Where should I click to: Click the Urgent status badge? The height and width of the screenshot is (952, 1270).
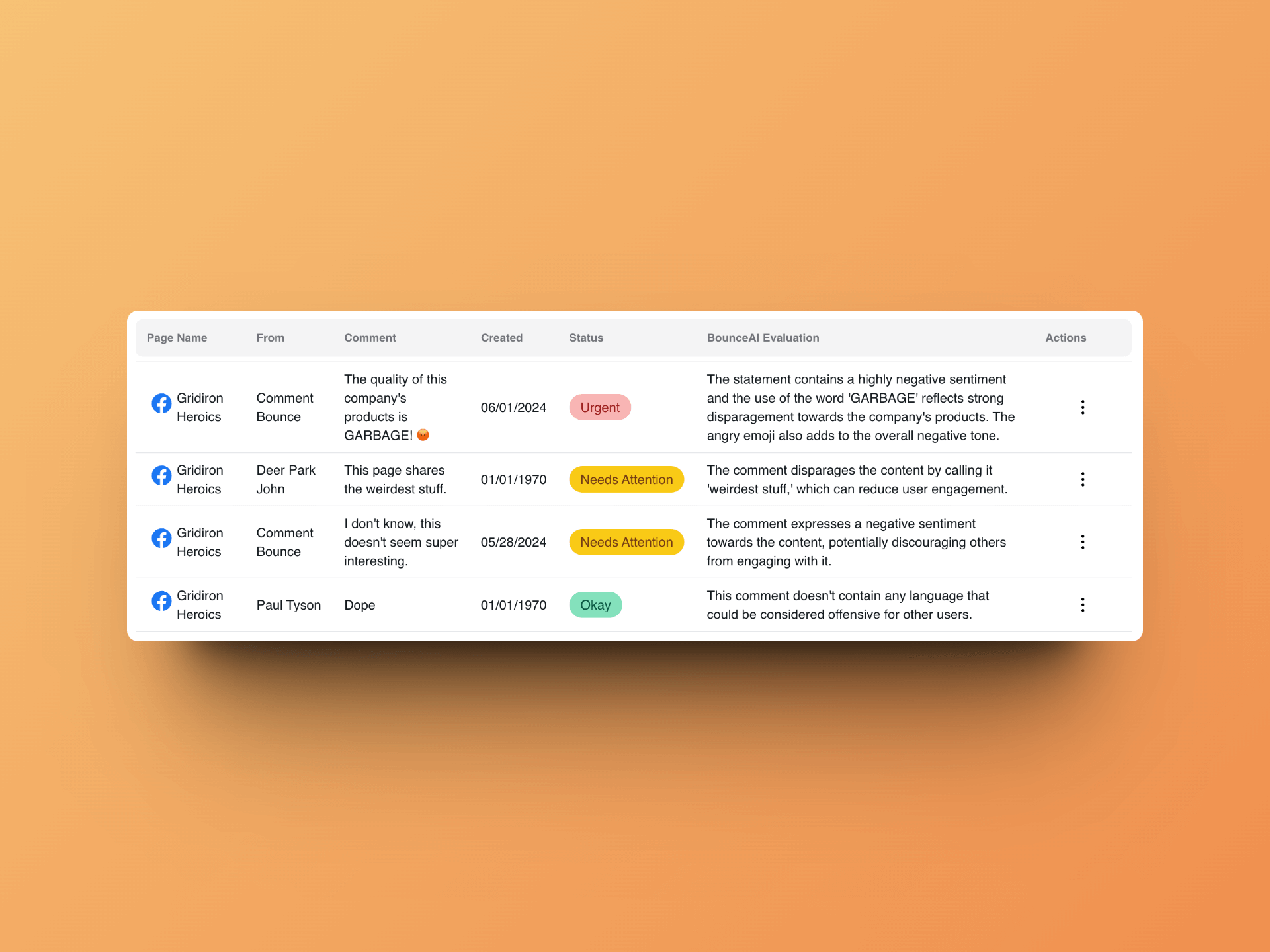(600, 407)
